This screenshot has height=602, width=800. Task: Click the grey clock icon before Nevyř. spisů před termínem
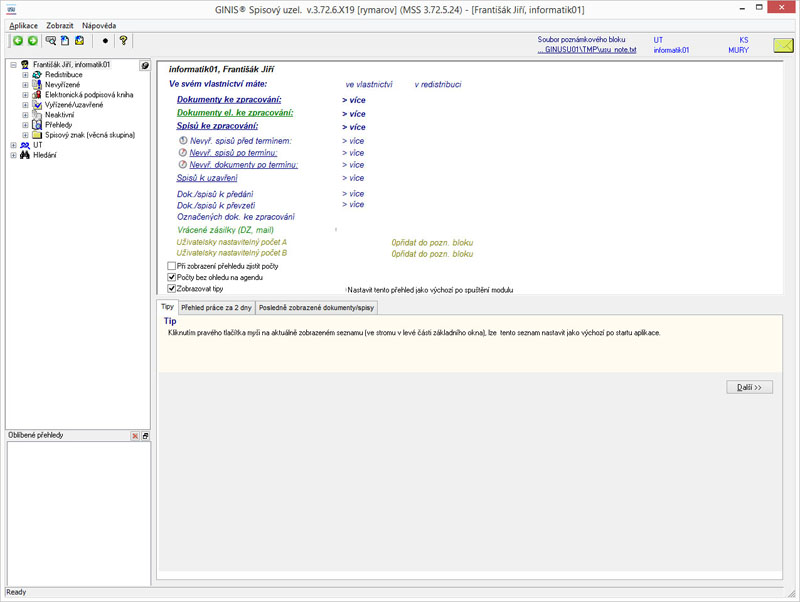[183, 140]
